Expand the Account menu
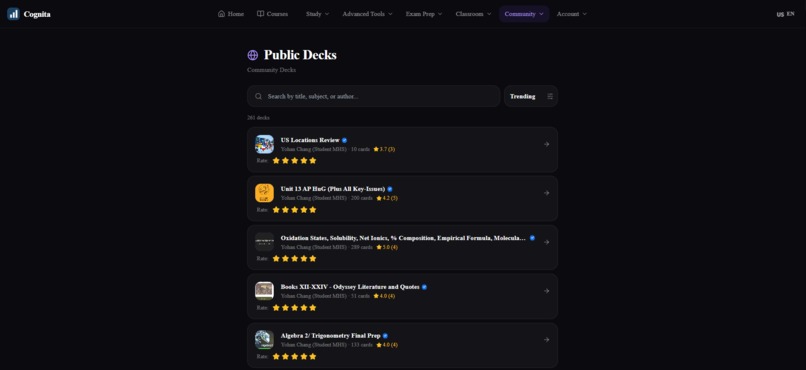This screenshot has width=806, height=370. pyautogui.click(x=571, y=14)
